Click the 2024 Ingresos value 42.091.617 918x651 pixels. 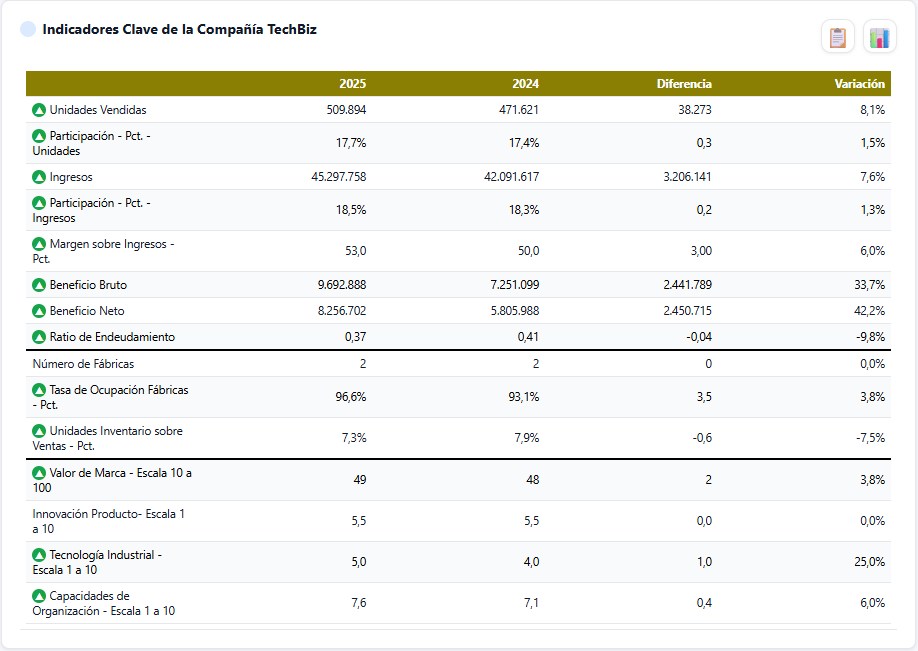512,177
